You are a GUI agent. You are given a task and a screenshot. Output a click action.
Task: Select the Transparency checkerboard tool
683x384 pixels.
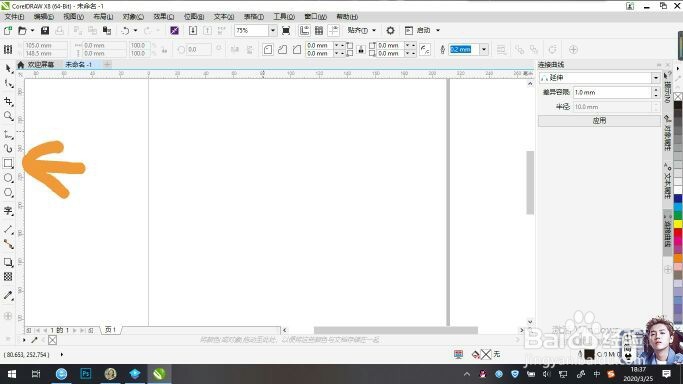coord(8,276)
